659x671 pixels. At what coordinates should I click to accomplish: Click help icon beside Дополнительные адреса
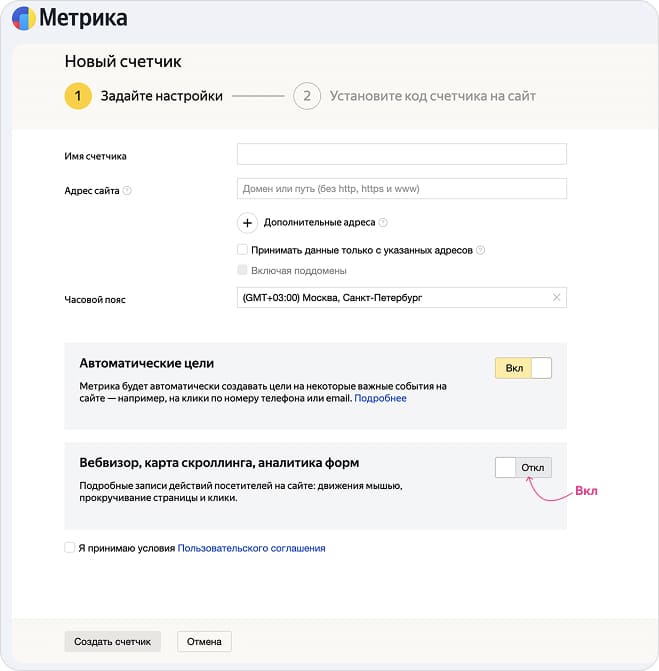click(x=383, y=223)
